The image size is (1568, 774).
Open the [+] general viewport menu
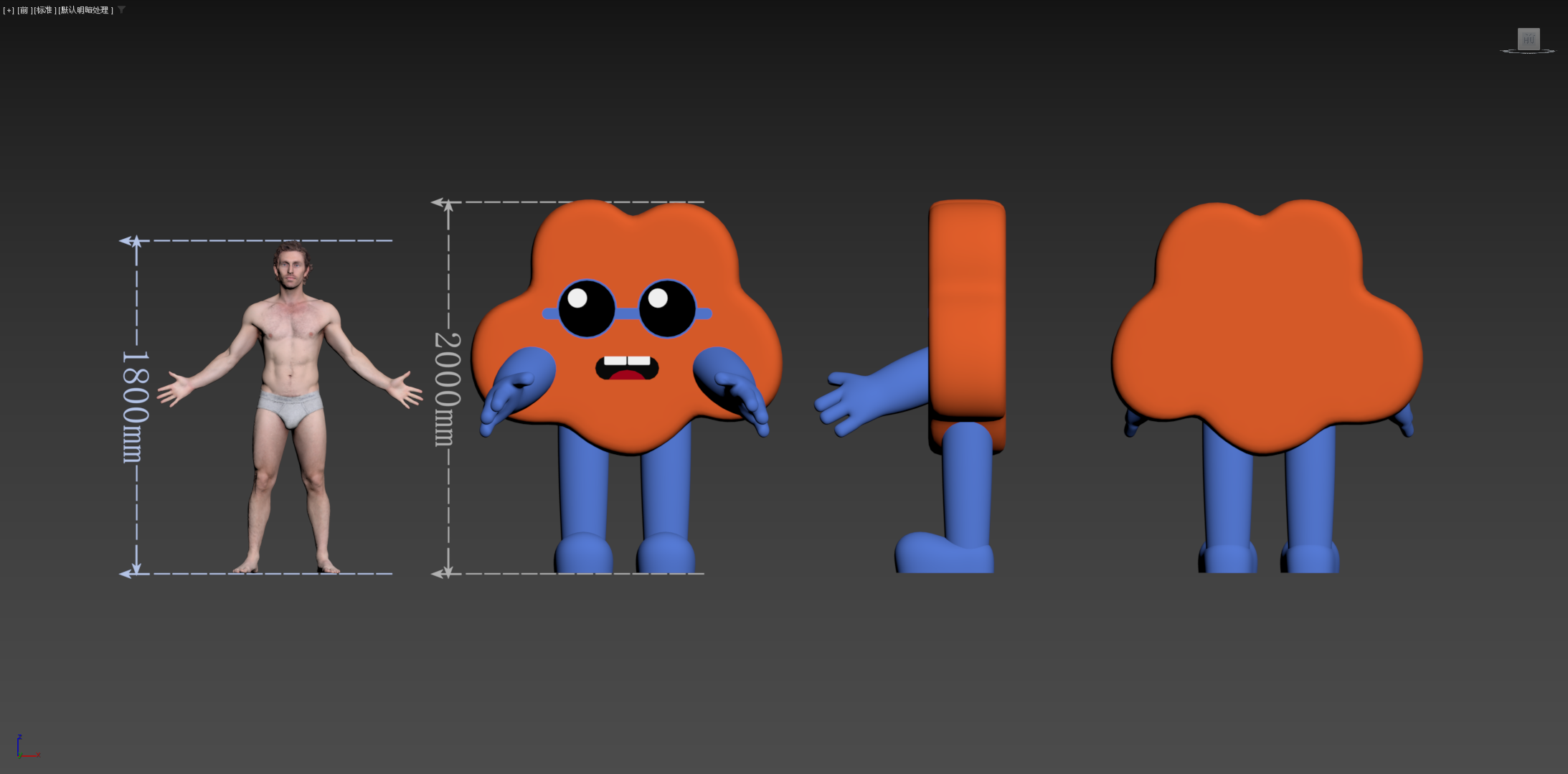(9, 10)
